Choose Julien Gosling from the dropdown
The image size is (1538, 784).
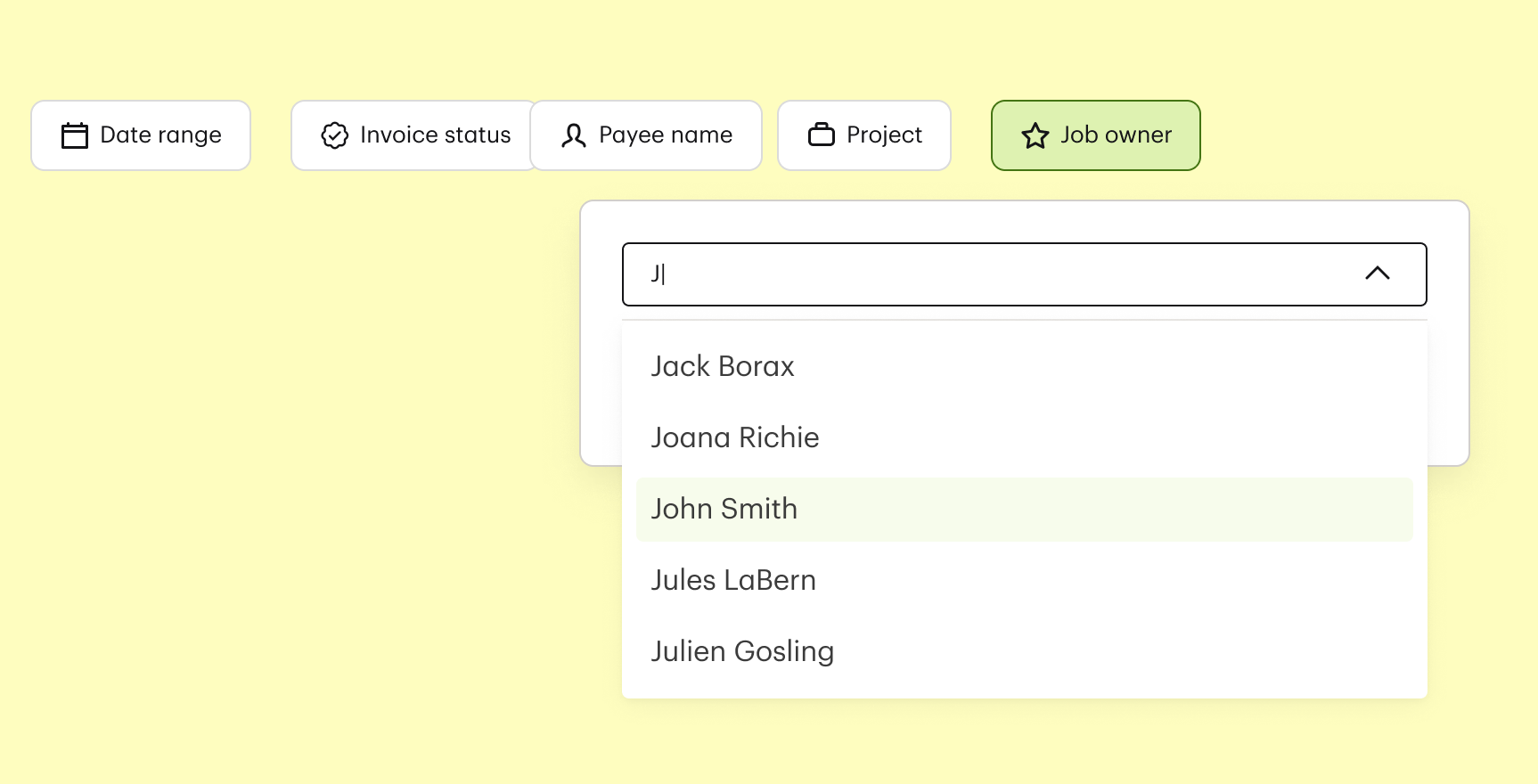[742, 651]
